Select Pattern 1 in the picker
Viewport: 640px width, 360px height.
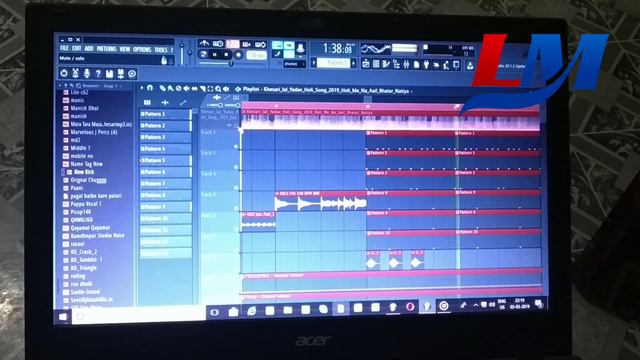coord(165,114)
